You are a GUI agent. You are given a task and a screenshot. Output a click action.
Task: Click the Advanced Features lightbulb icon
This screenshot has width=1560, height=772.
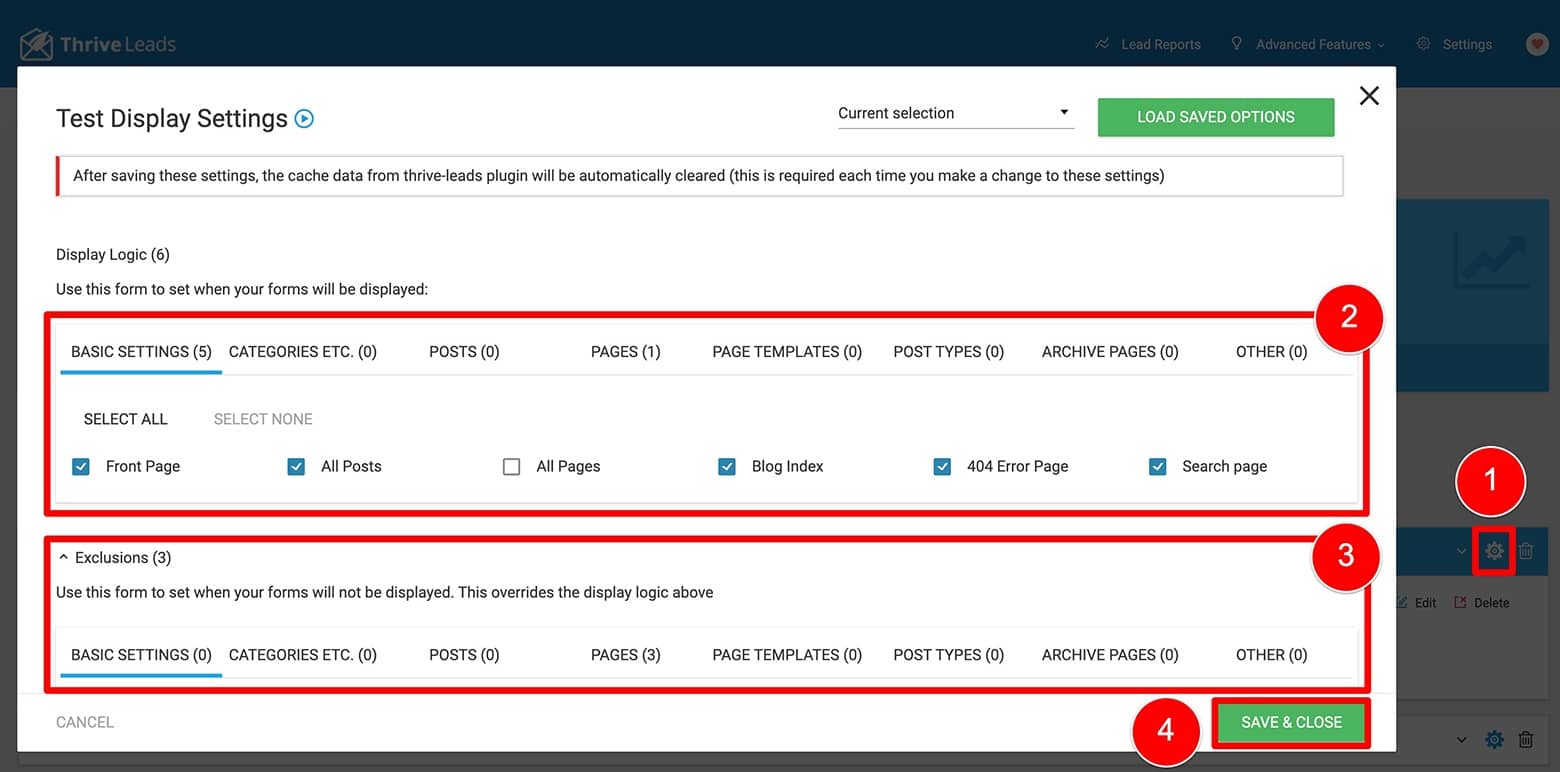coord(1236,44)
